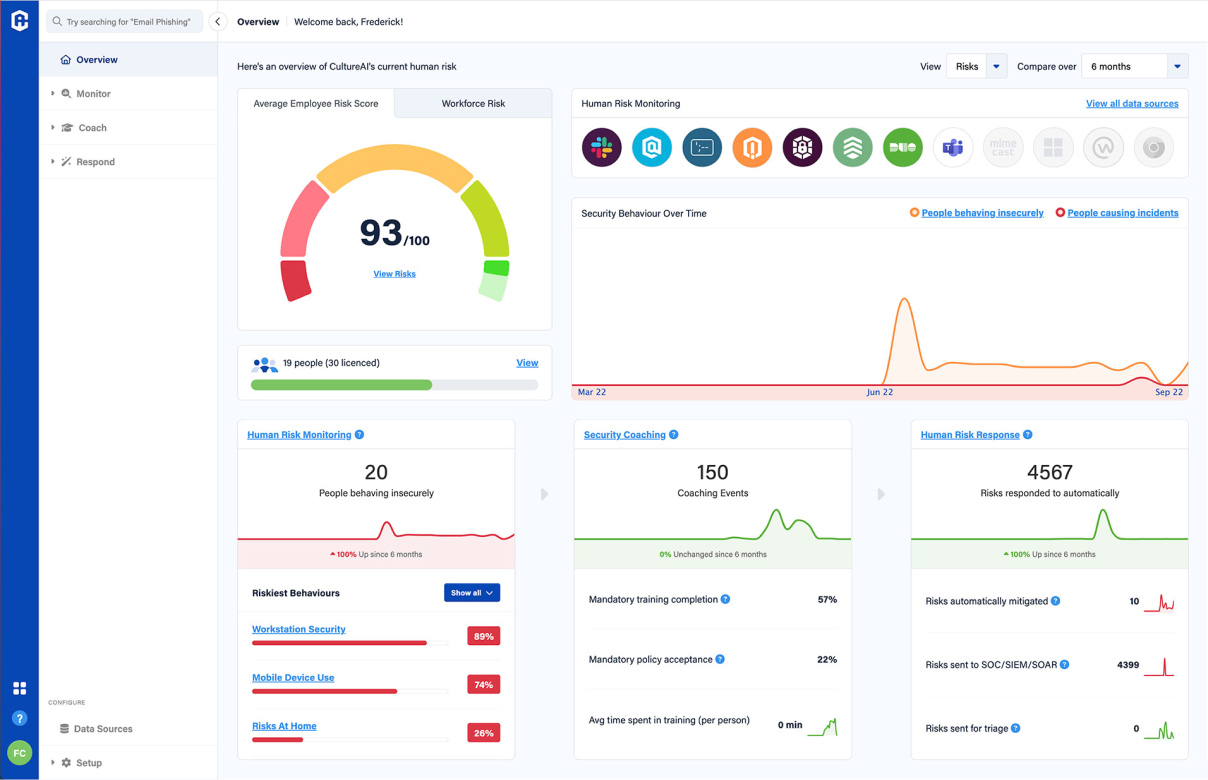This screenshot has height=780, width=1208.
Task: Open the Microsoft Teams data source
Action: [952, 147]
